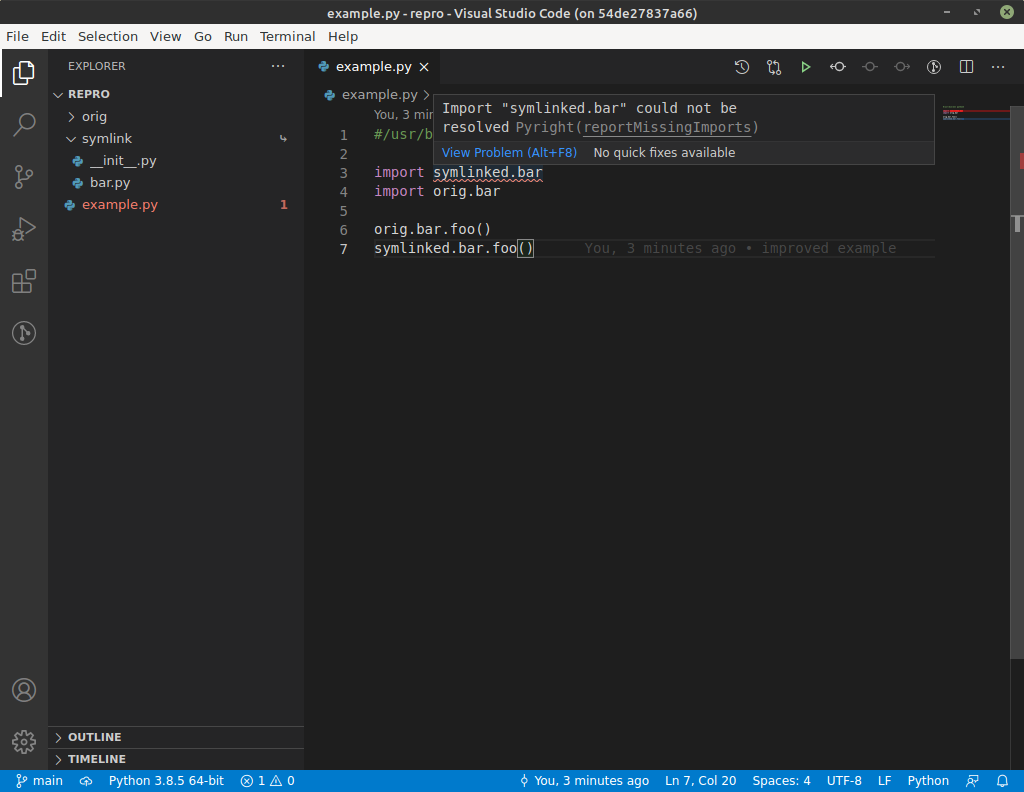
Task: Open notifications bell icon
Action: (1002, 781)
